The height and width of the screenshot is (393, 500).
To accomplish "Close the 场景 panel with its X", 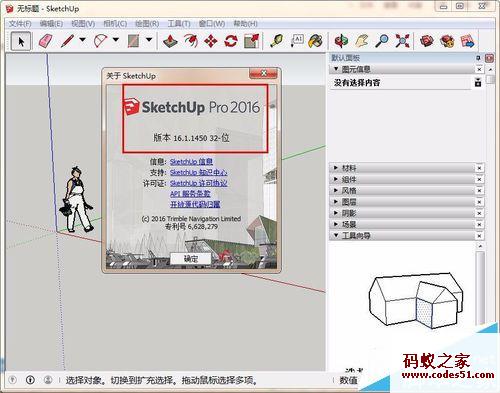I will pyautogui.click(x=479, y=224).
